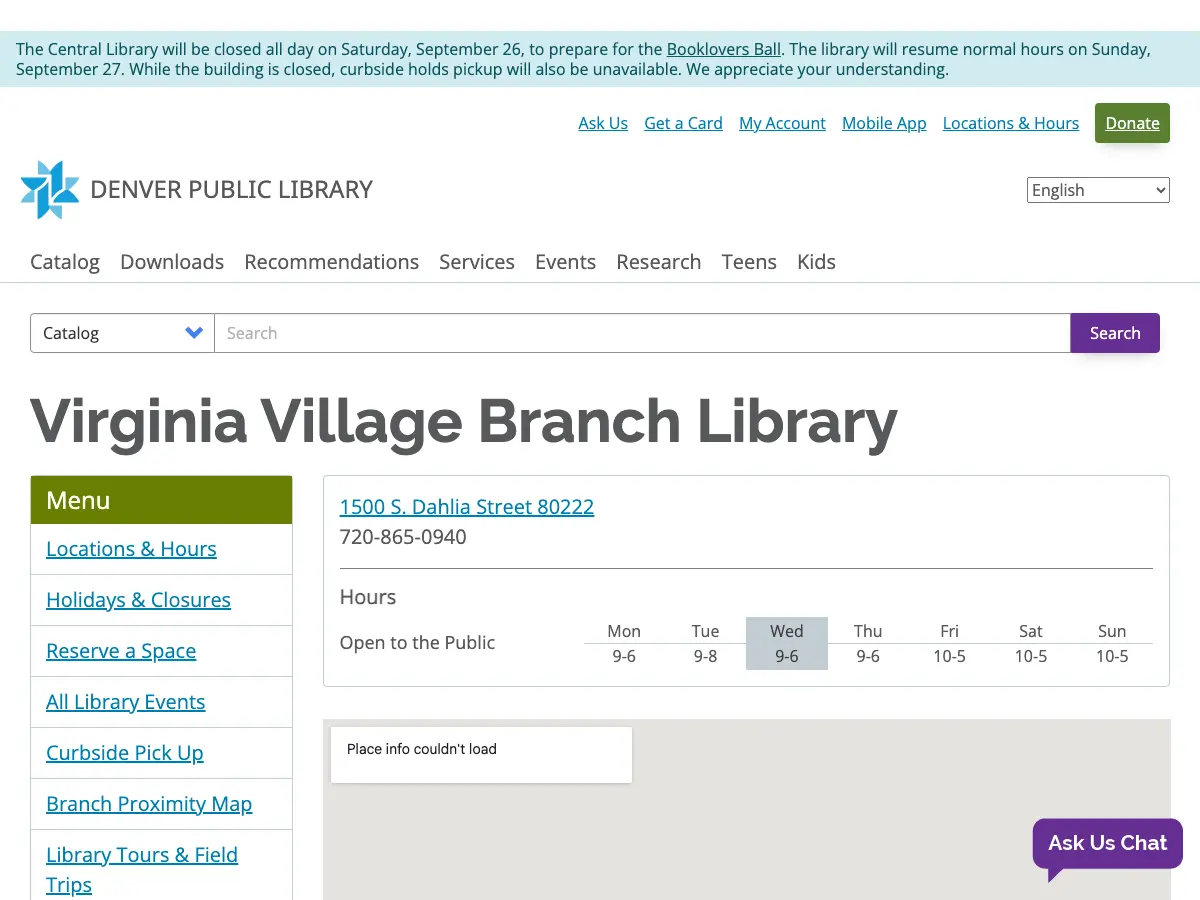
Task: Open the Get a Card link
Action: 683,123
